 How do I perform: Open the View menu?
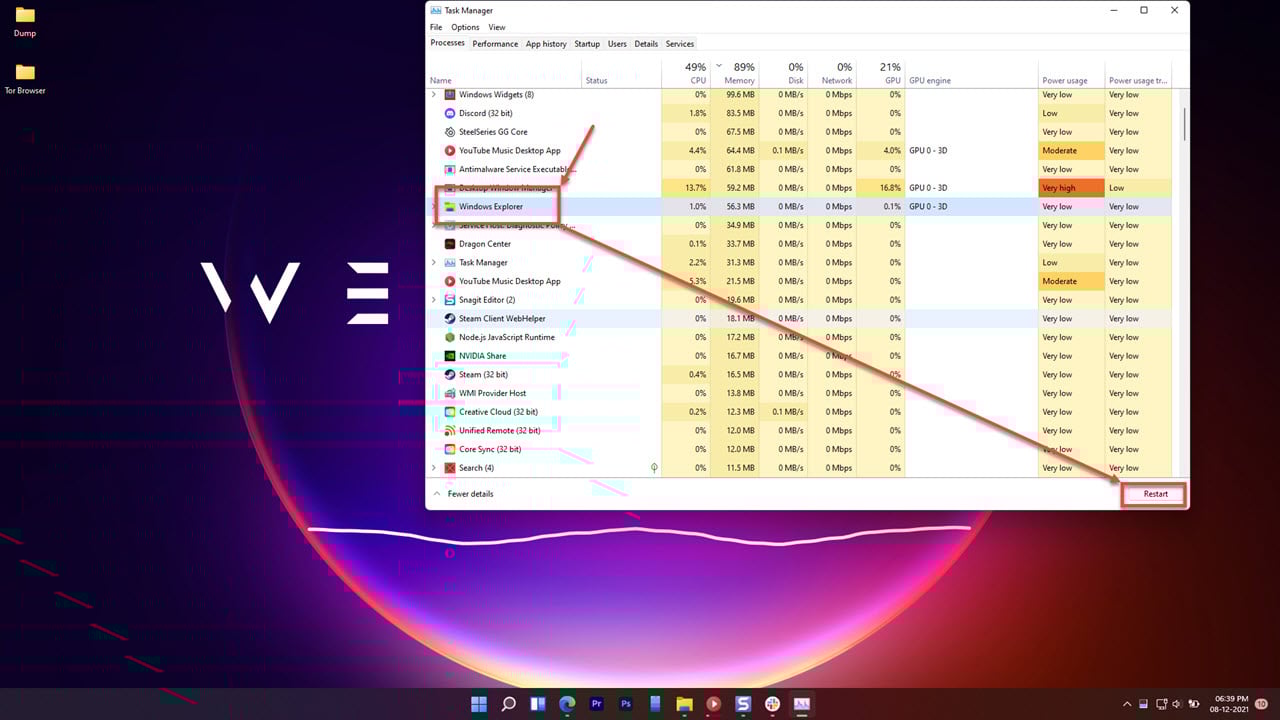(497, 27)
